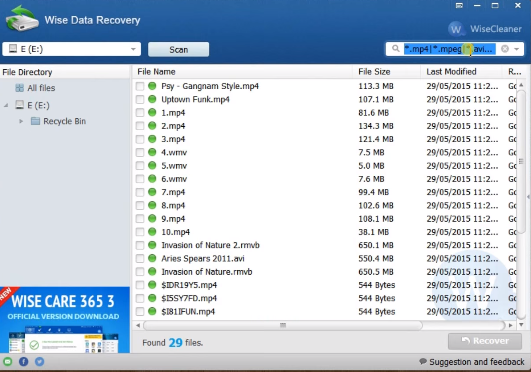Click the All files grid icon
531x372 pixels.
19,88
